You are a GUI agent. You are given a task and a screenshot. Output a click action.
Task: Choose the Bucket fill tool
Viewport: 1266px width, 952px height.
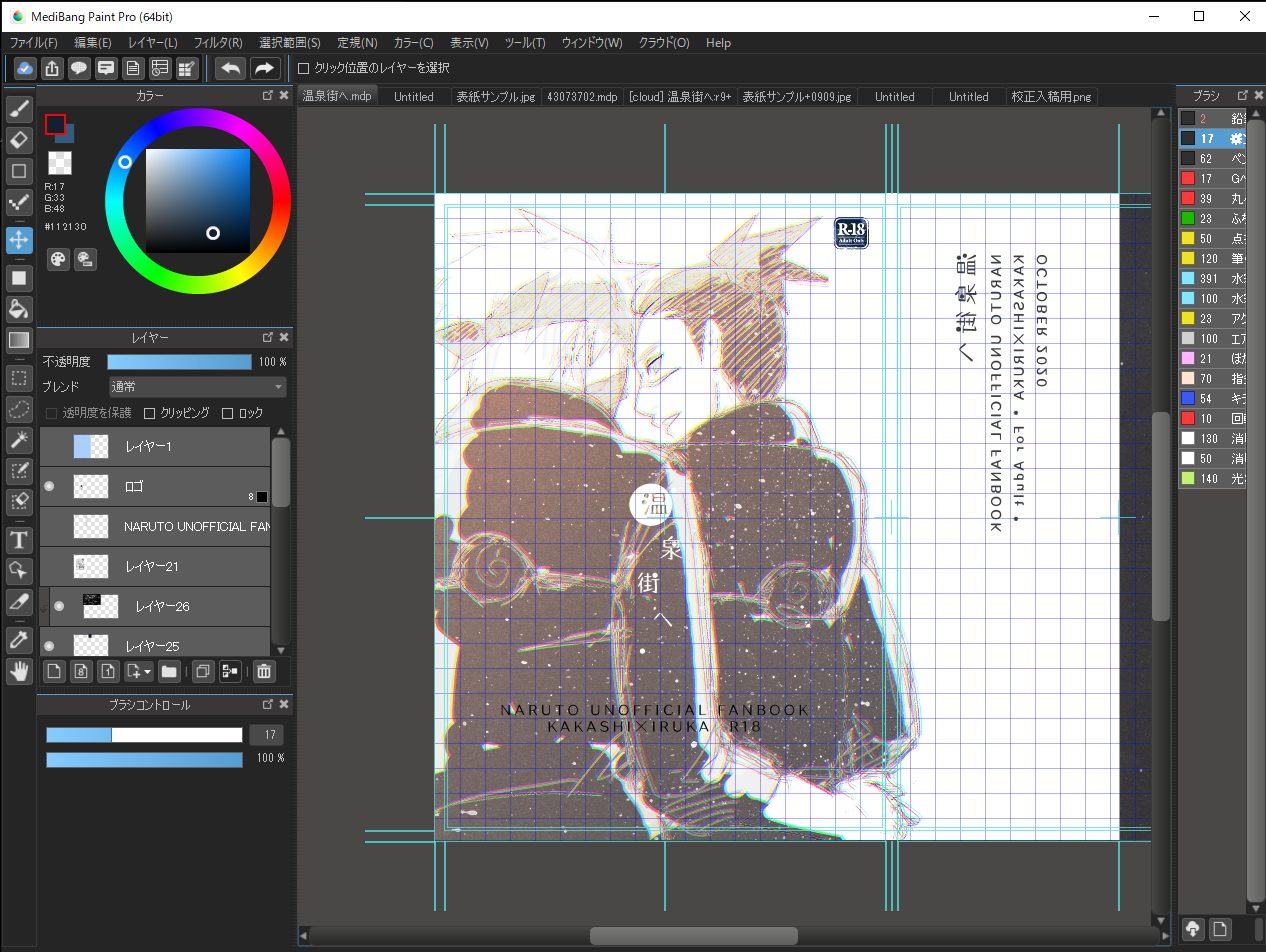pos(18,307)
